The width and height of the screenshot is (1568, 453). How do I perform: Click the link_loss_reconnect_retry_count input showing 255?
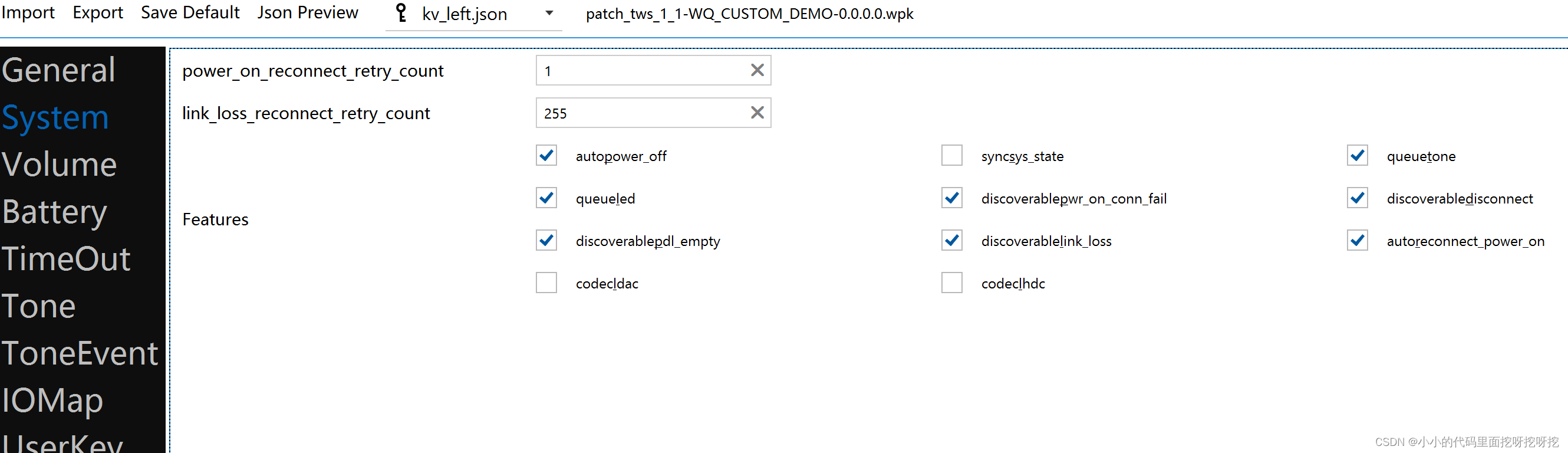click(x=653, y=113)
